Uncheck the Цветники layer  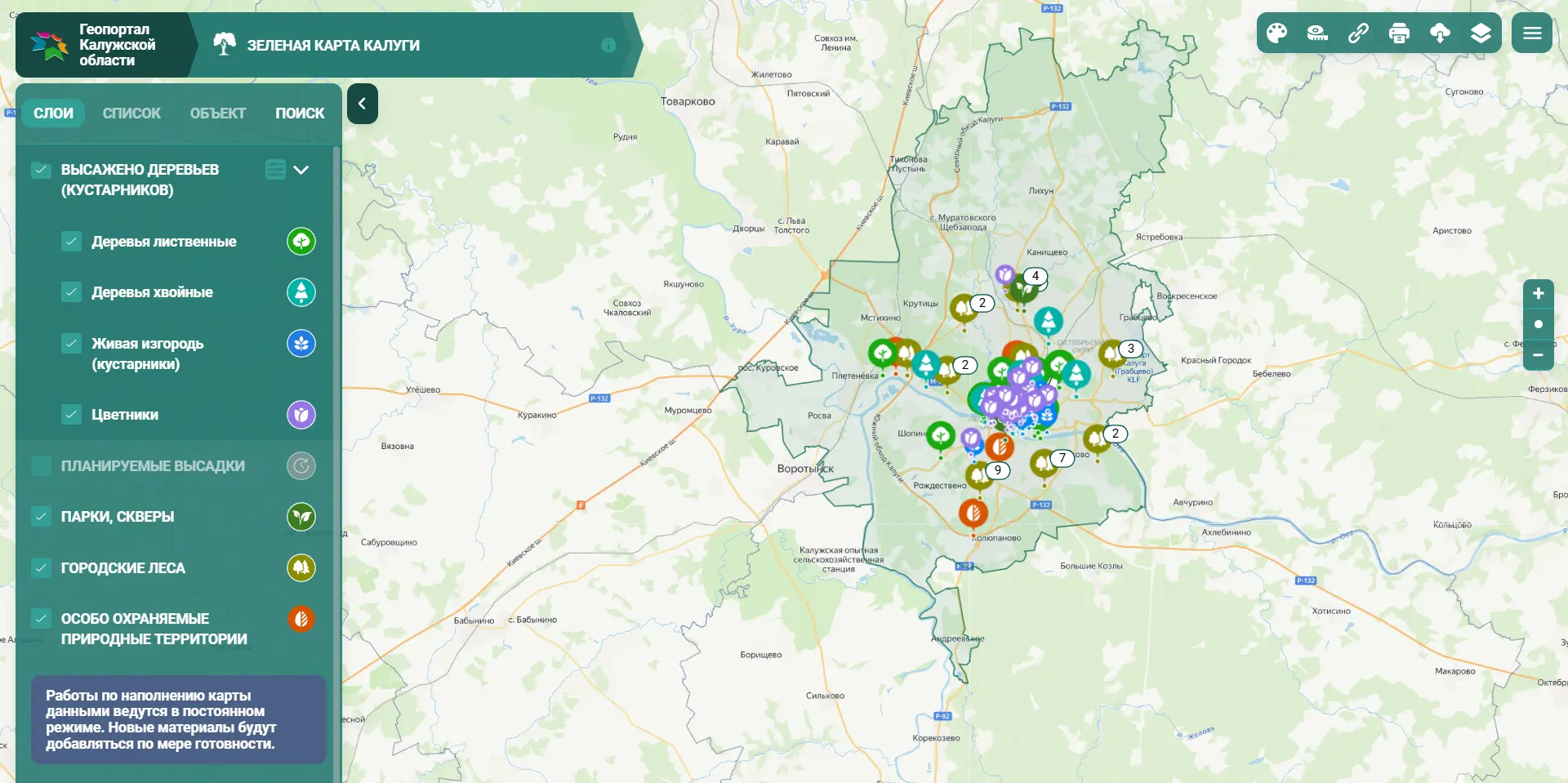(71, 415)
